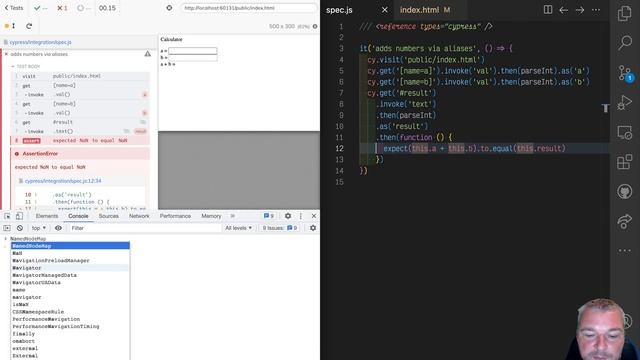Switch to the Sources tab in DevTools
Image resolution: width=640 pixels, height=360 pixels.
[x=109, y=216]
